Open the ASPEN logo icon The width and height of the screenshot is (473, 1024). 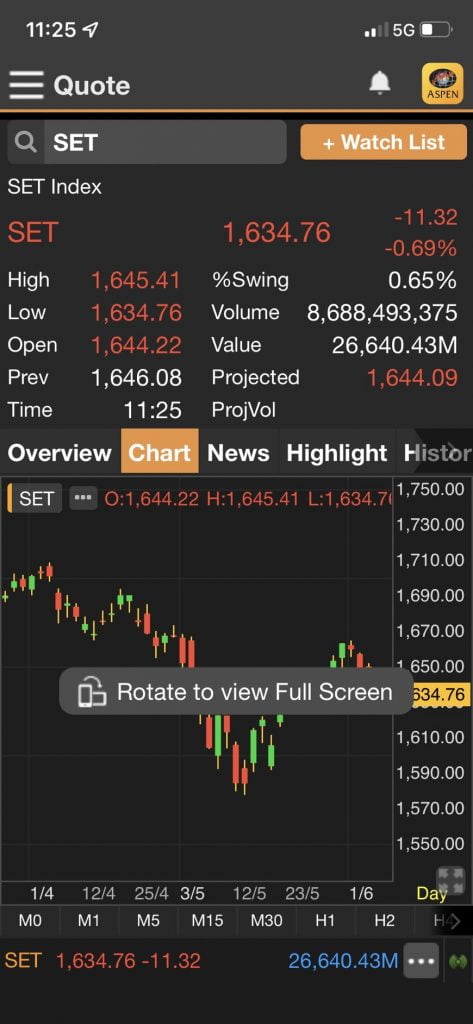point(442,84)
